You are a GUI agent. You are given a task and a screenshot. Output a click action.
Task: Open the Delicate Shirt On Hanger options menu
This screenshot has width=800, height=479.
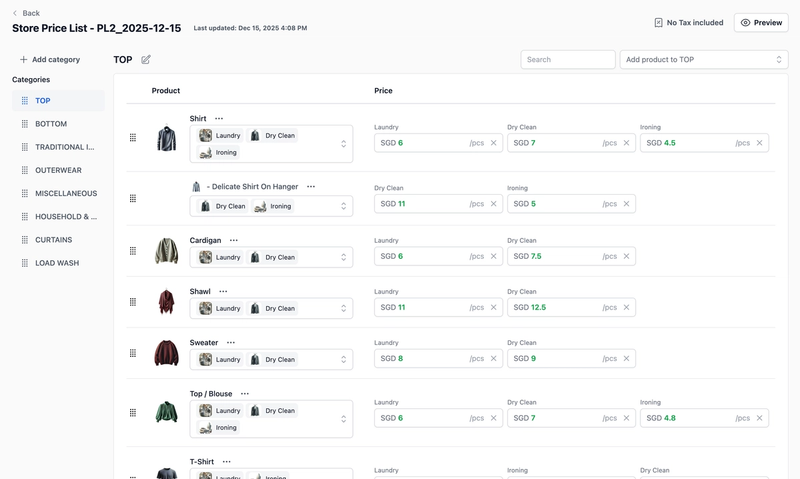coord(311,187)
